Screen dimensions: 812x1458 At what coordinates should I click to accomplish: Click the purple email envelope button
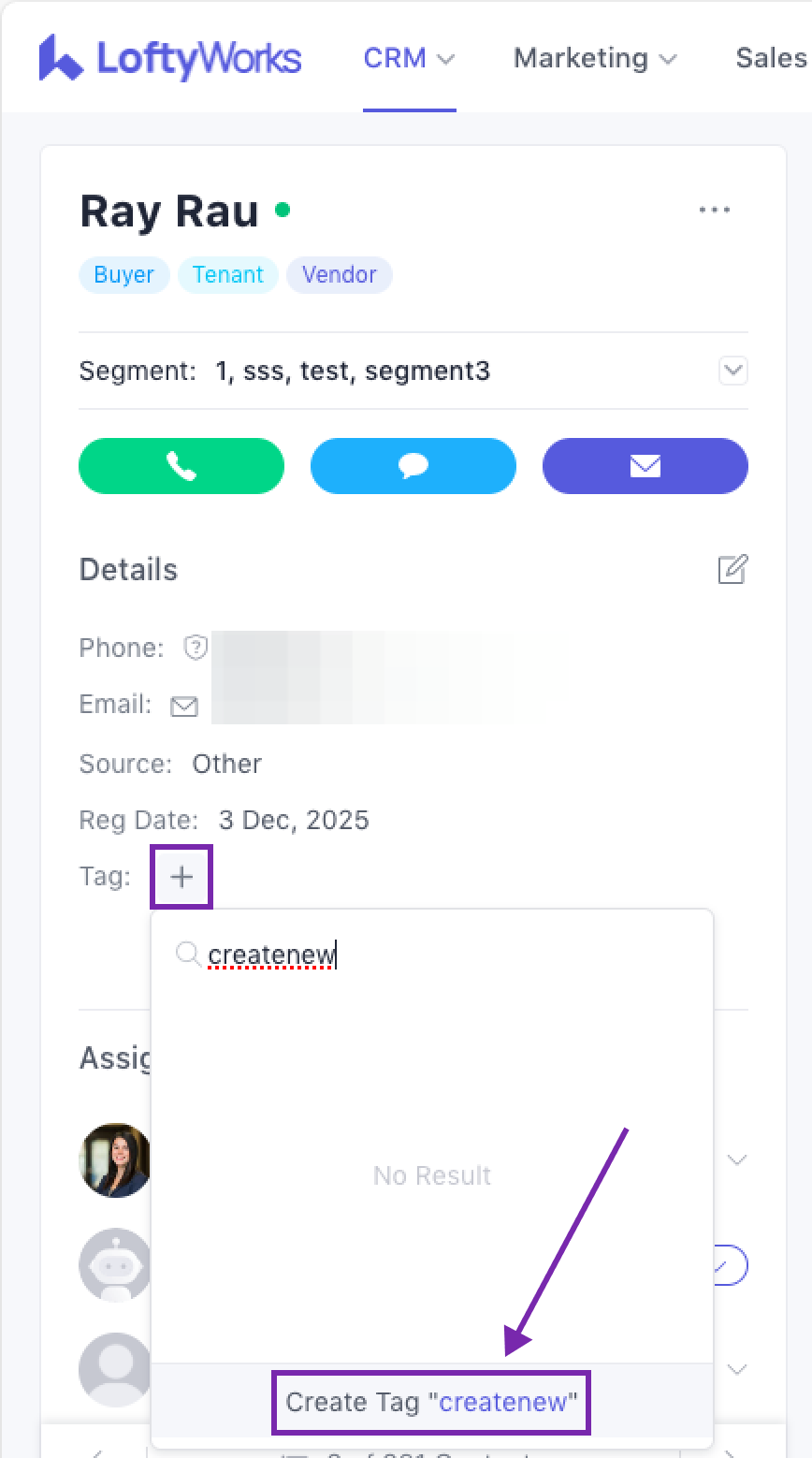[x=645, y=466]
